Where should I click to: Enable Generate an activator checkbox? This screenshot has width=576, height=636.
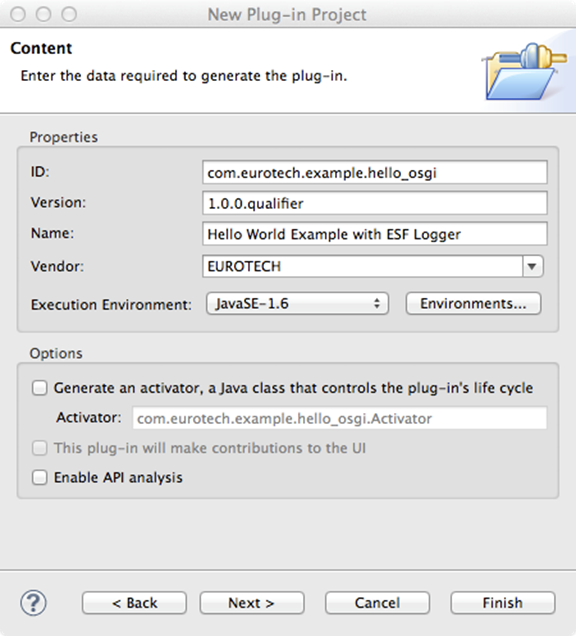click(x=40, y=388)
